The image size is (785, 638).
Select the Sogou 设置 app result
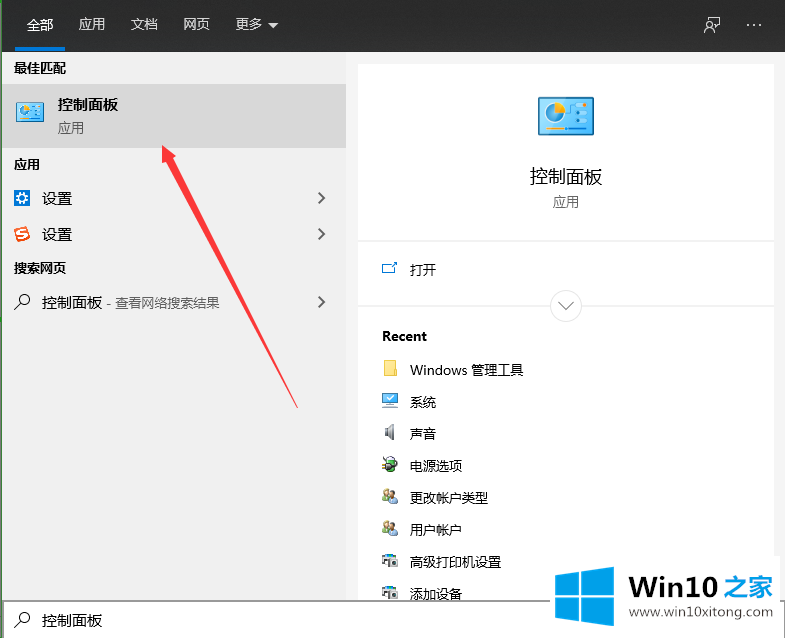click(174, 234)
